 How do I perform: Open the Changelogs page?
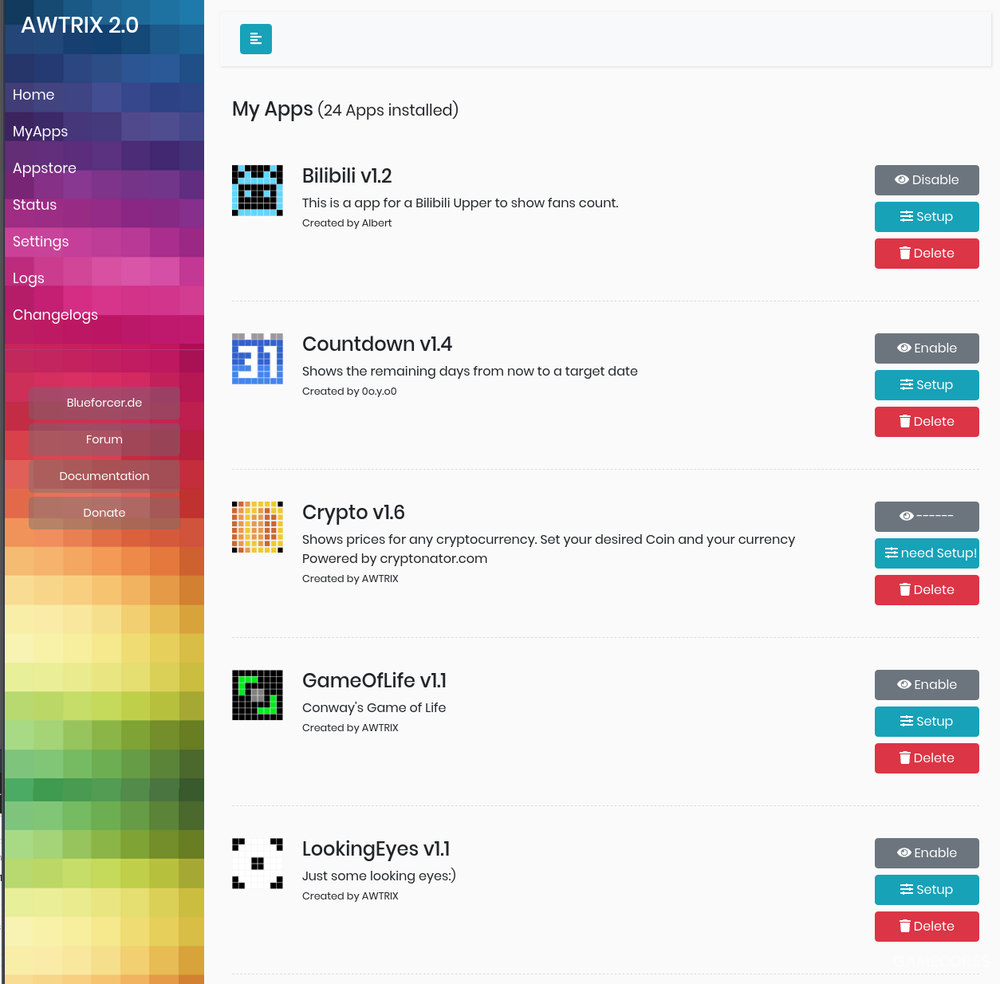pos(55,315)
